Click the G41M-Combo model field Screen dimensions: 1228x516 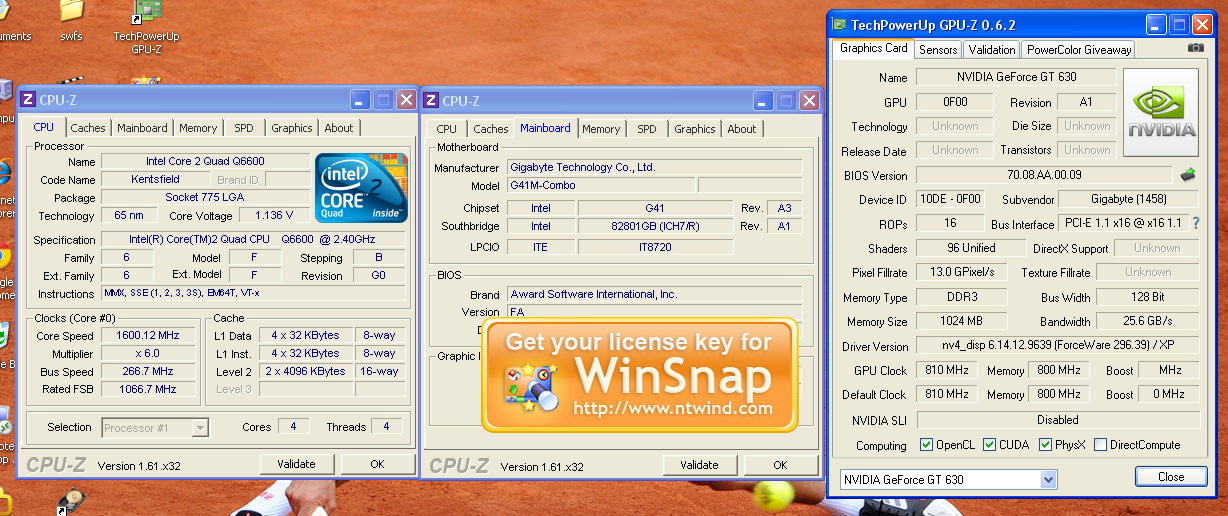[600, 186]
